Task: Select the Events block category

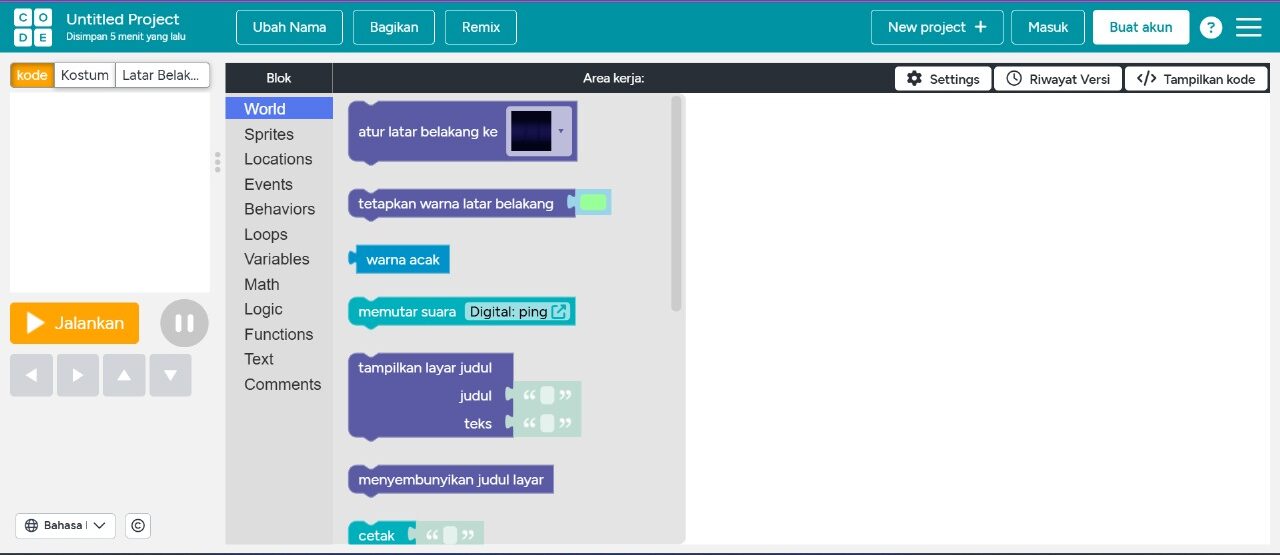Action: click(268, 184)
